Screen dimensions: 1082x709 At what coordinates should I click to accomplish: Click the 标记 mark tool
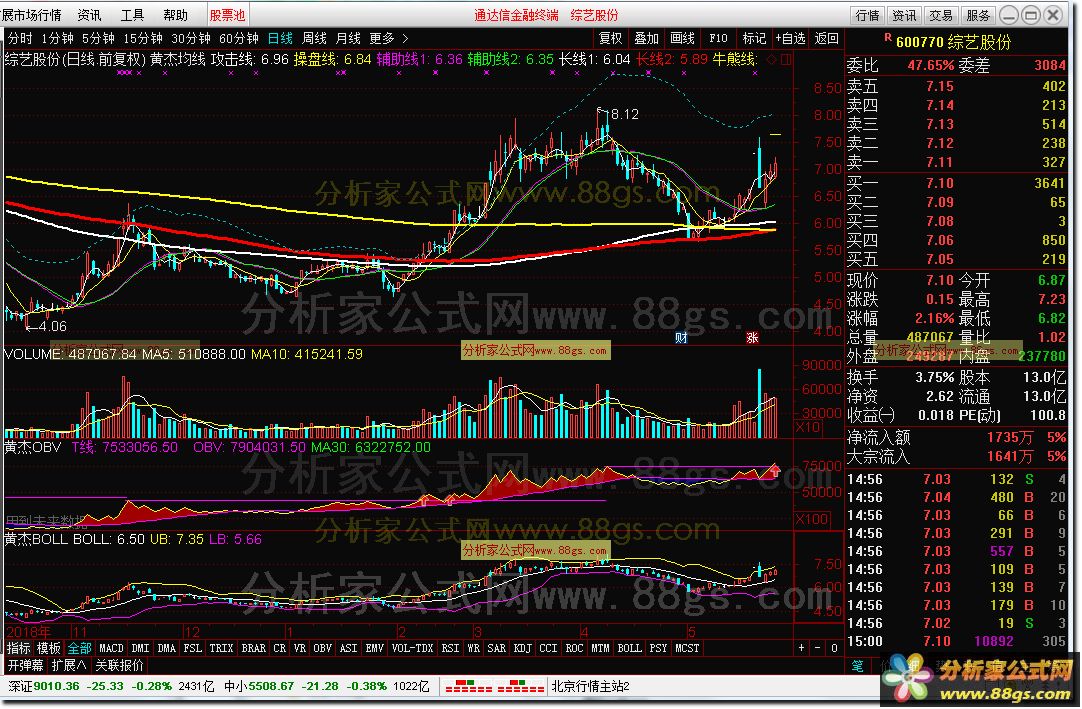(x=754, y=39)
